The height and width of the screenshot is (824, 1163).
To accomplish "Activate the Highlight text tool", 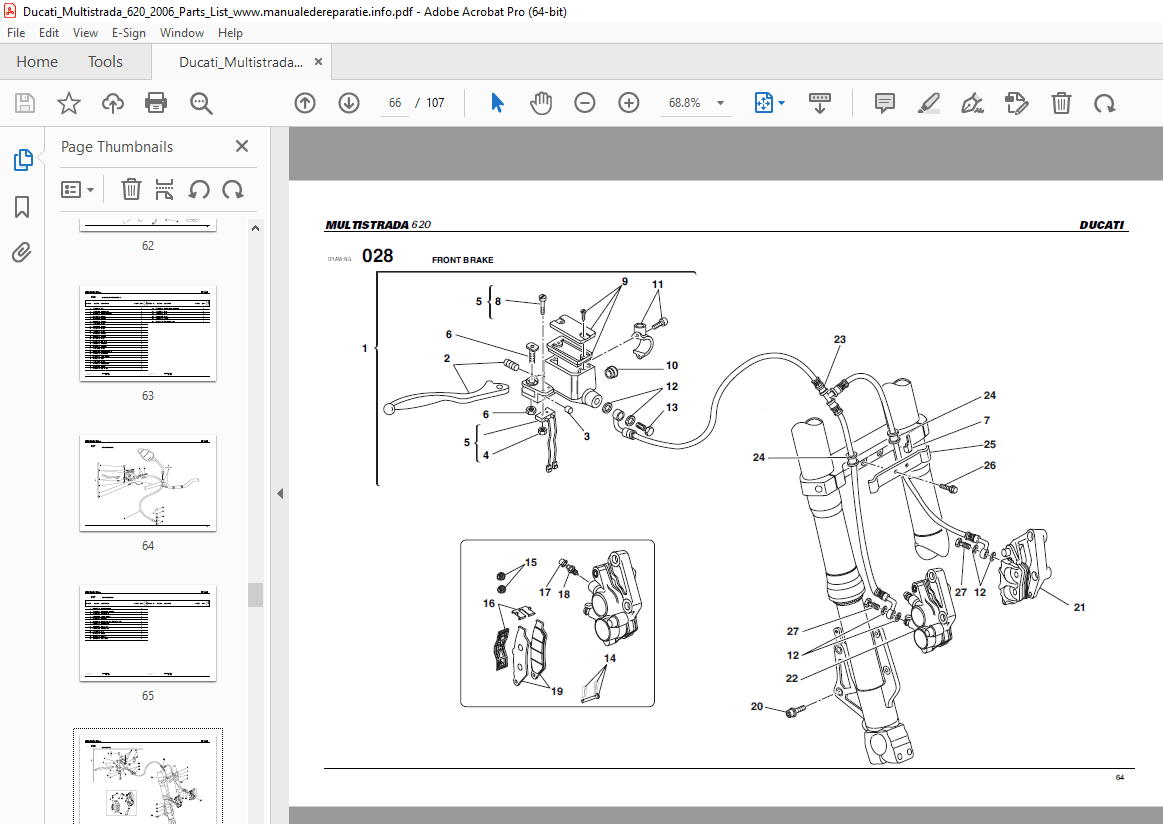I will (928, 102).
